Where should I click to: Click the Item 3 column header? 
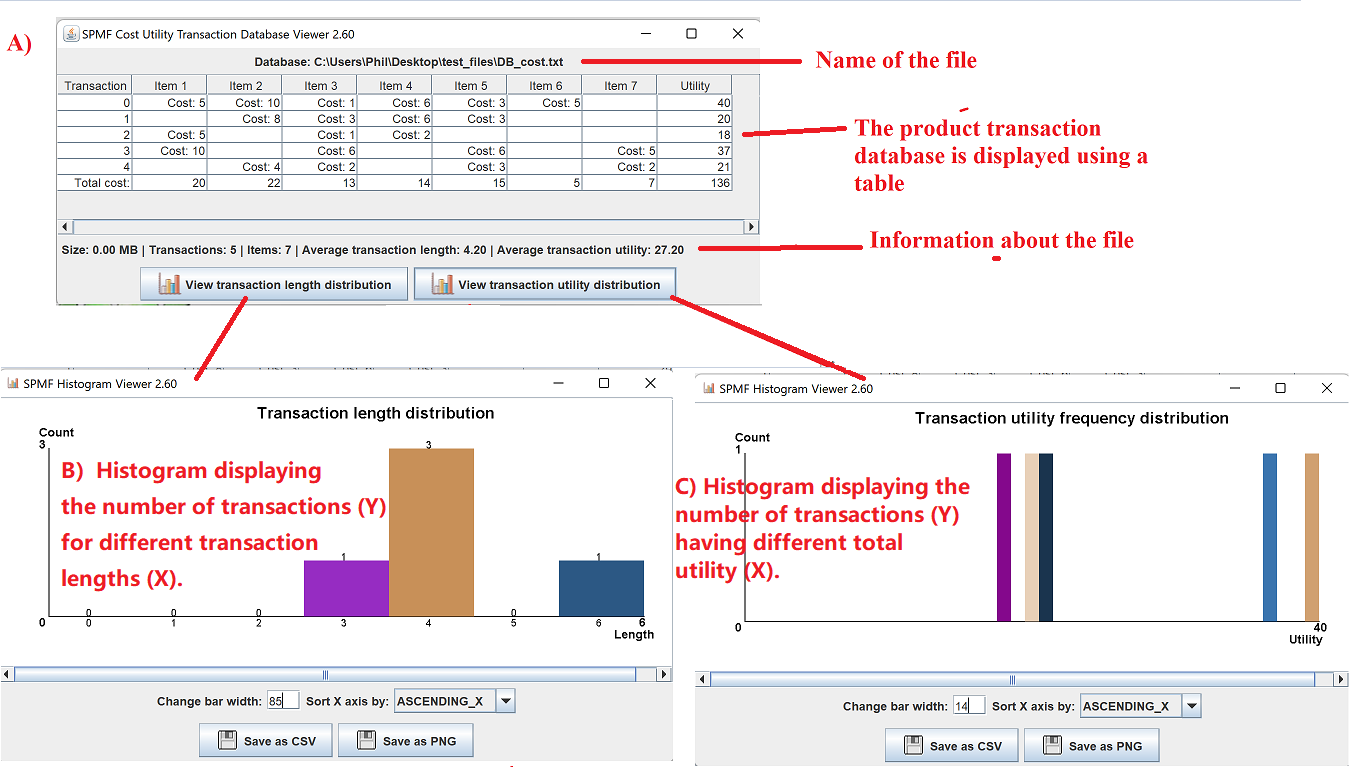(x=320, y=86)
